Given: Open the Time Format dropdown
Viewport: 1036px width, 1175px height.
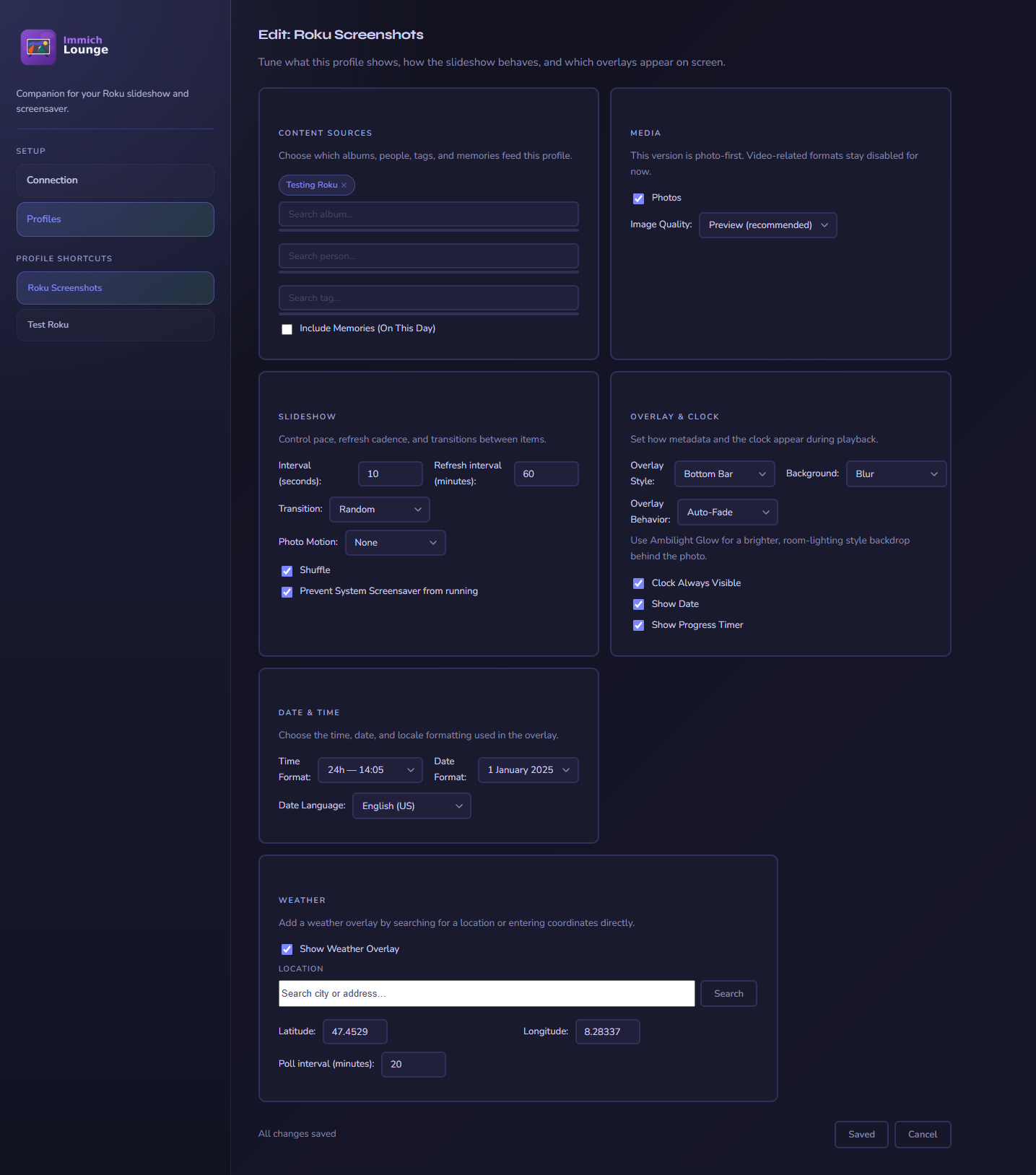Looking at the screenshot, I should click(370, 770).
